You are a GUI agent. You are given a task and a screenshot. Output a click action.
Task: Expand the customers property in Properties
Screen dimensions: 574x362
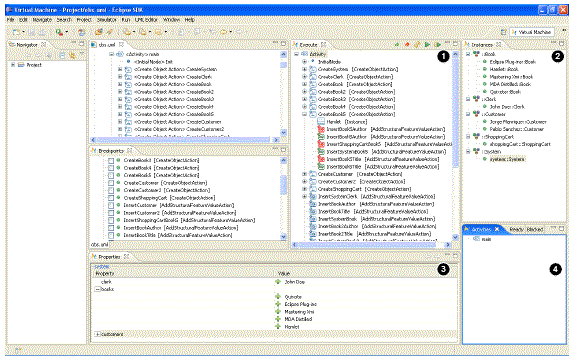point(97,334)
